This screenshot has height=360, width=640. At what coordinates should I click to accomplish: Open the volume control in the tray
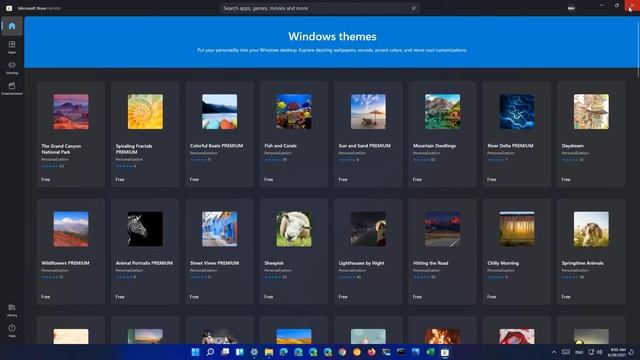[599, 352]
